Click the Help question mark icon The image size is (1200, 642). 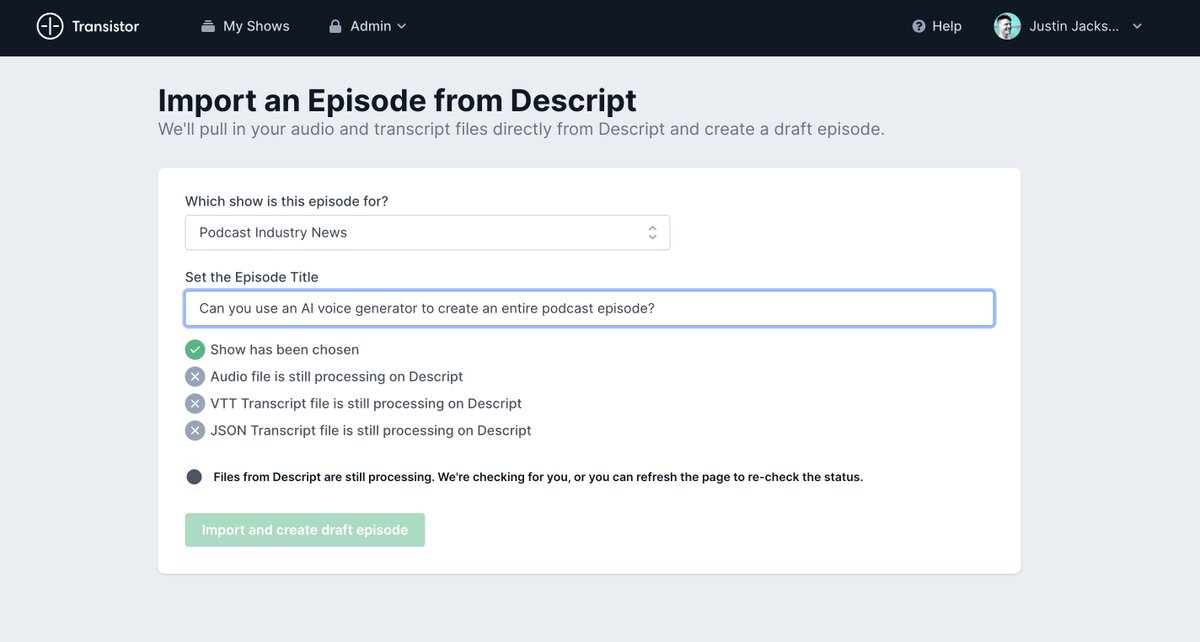(919, 27)
